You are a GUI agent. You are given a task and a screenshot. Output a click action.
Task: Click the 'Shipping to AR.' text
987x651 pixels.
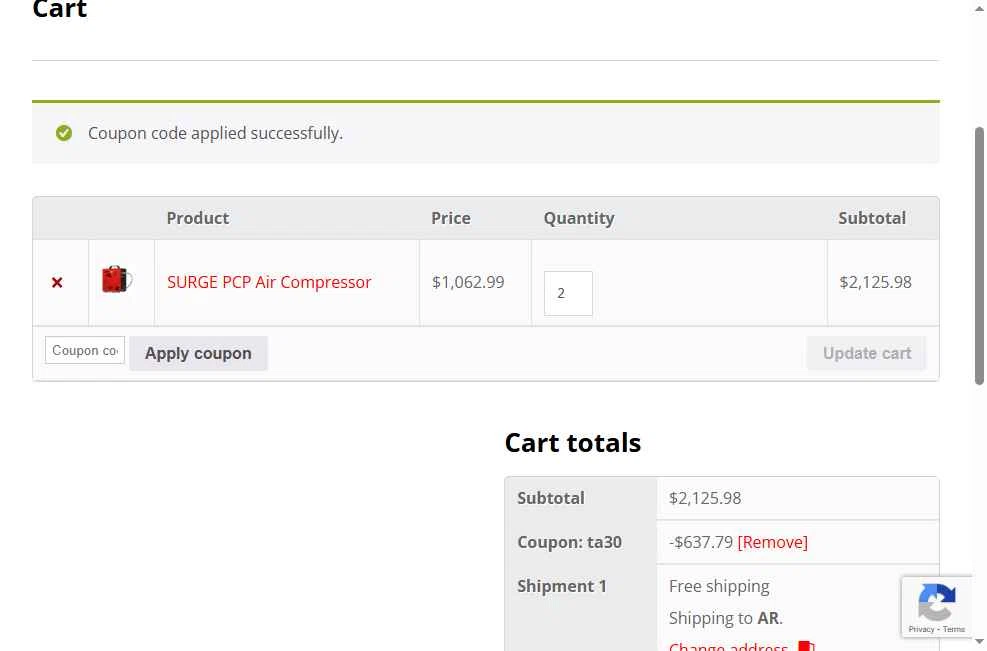tap(726, 618)
